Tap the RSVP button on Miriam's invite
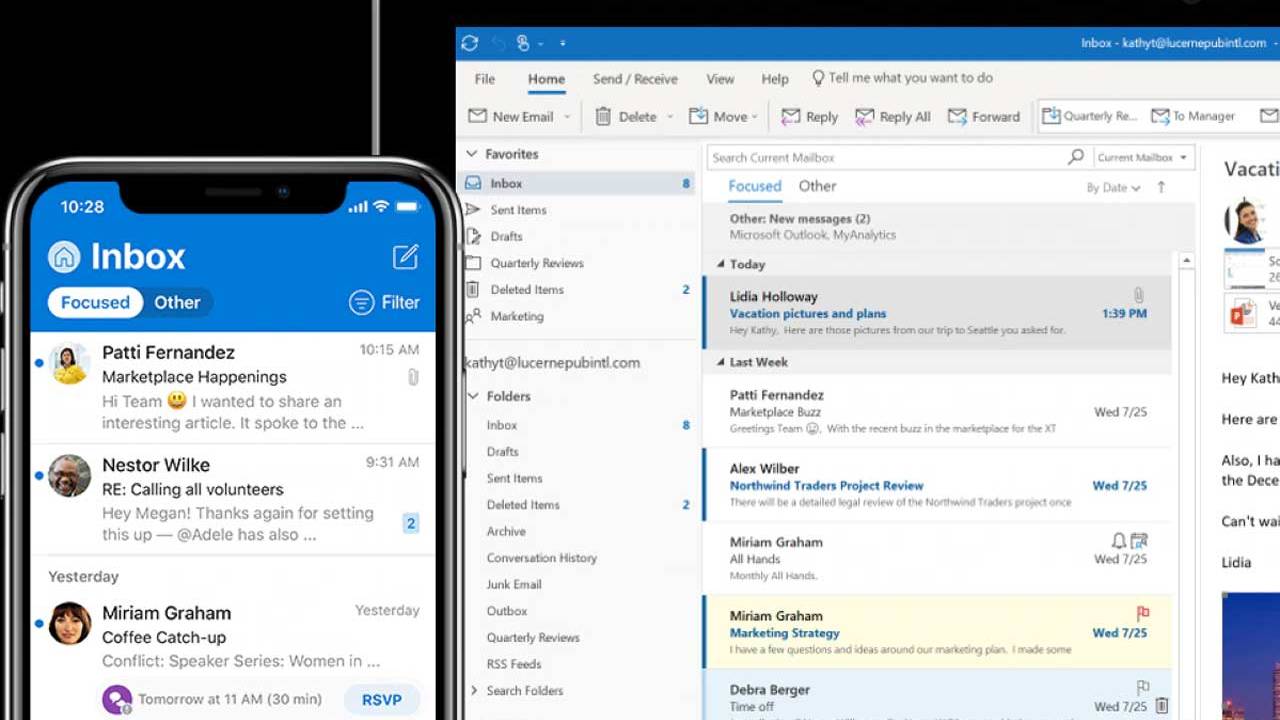Screen dimensions: 1280x720 coord(382,700)
